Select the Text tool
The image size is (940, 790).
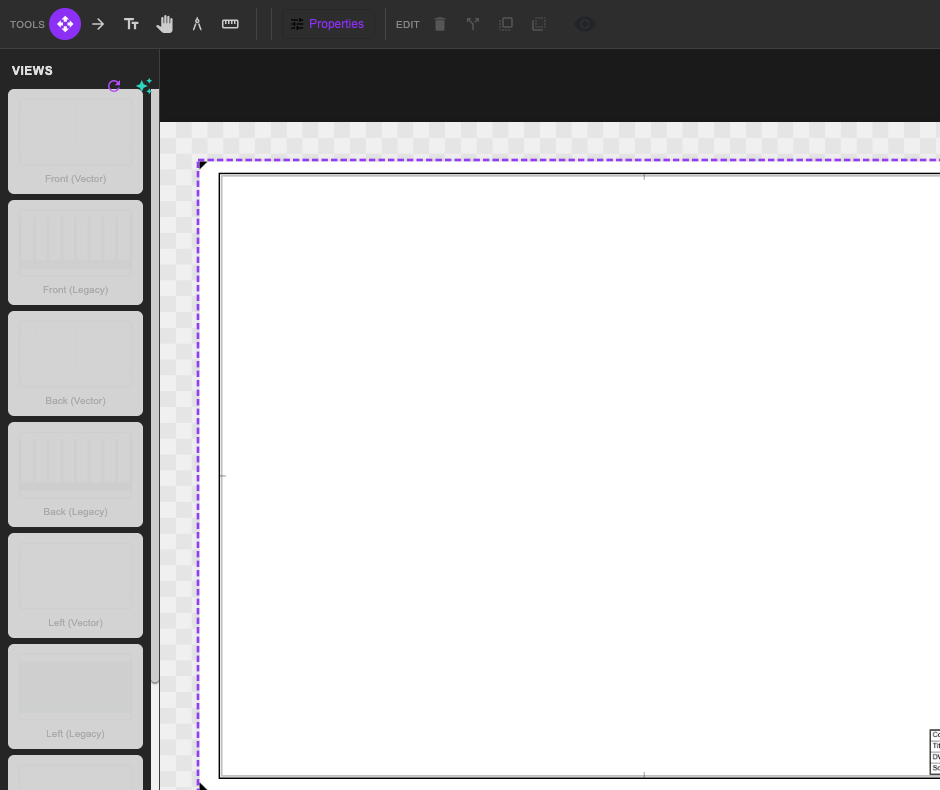tap(131, 23)
